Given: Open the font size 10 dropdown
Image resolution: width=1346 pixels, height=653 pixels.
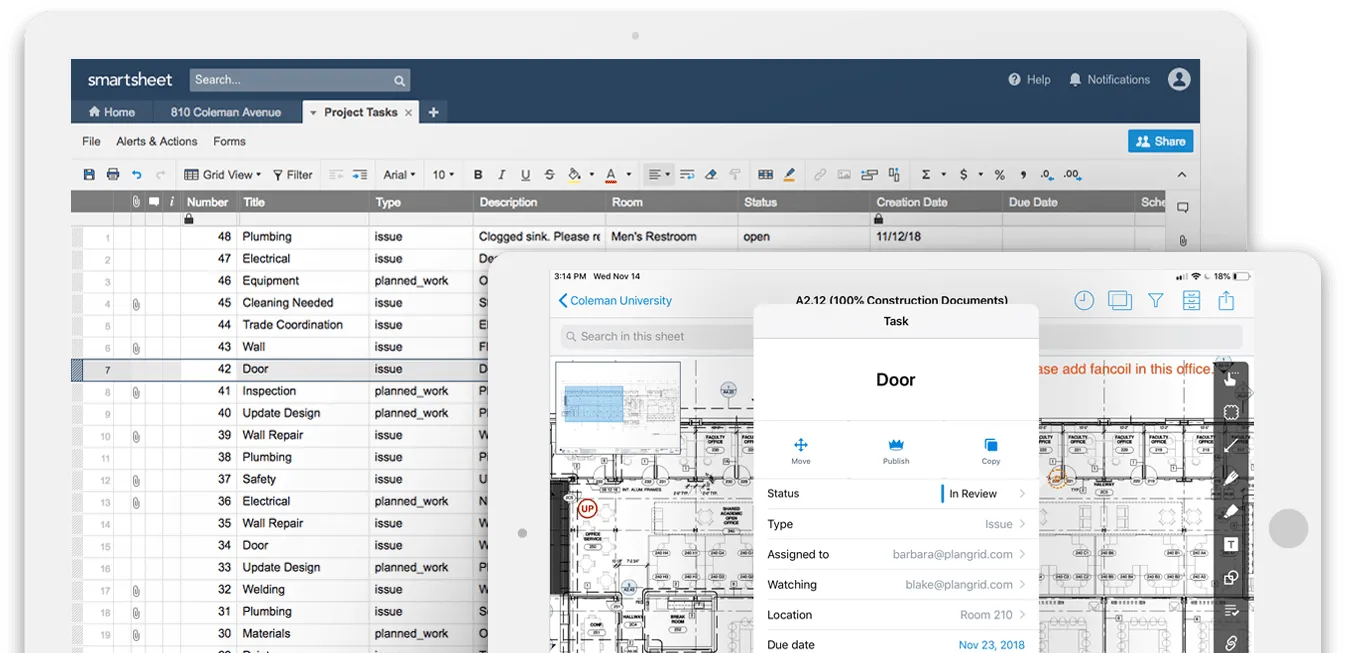Looking at the screenshot, I should (443, 174).
